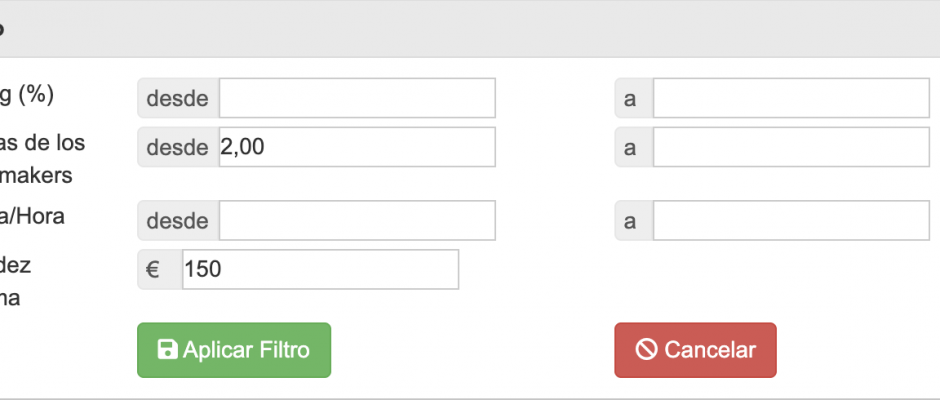Click the bookmakers row 'a' input field
Image resolution: width=940 pixels, height=400 pixels.
[791, 147]
